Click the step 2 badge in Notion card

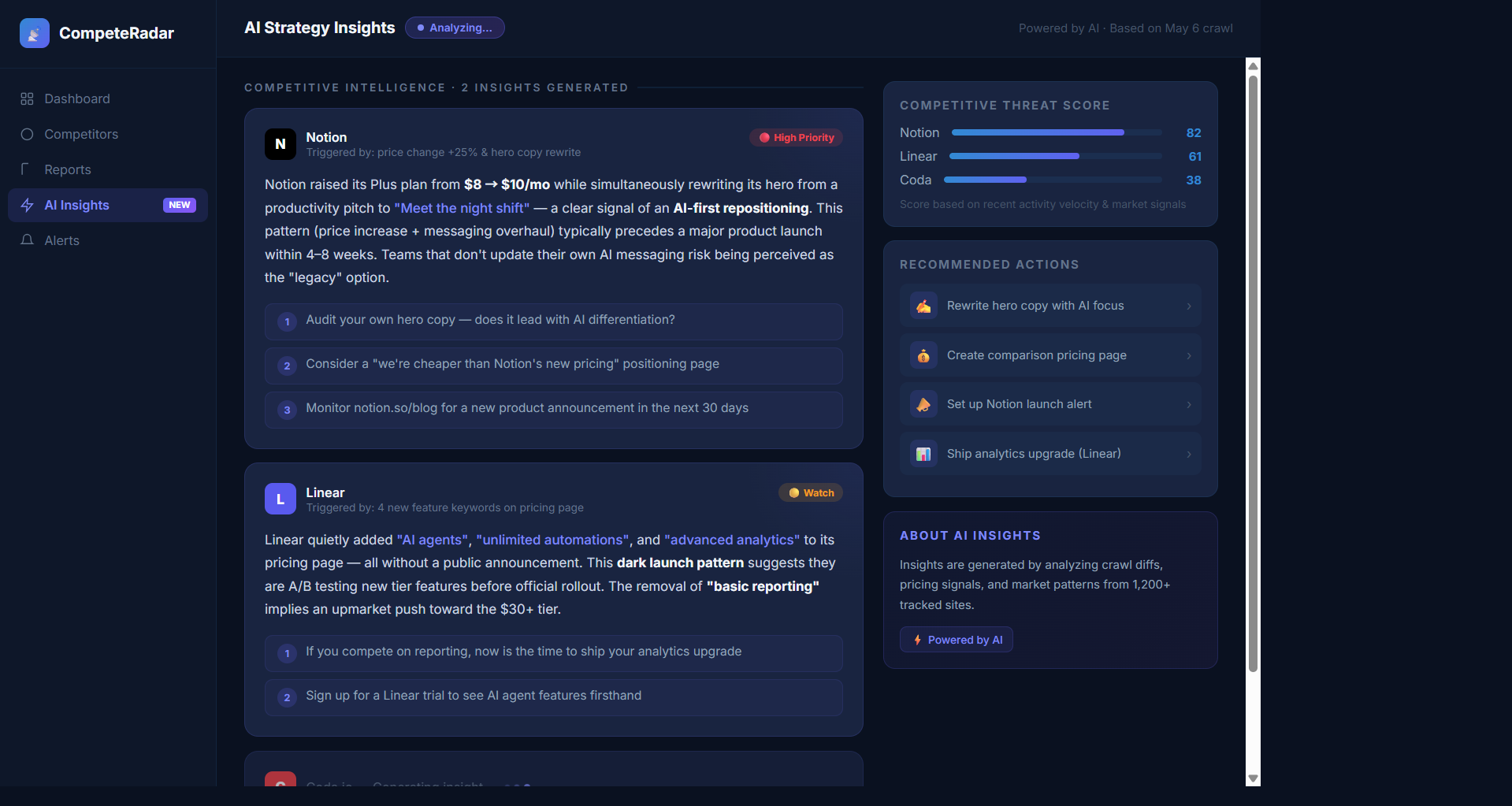coord(287,366)
